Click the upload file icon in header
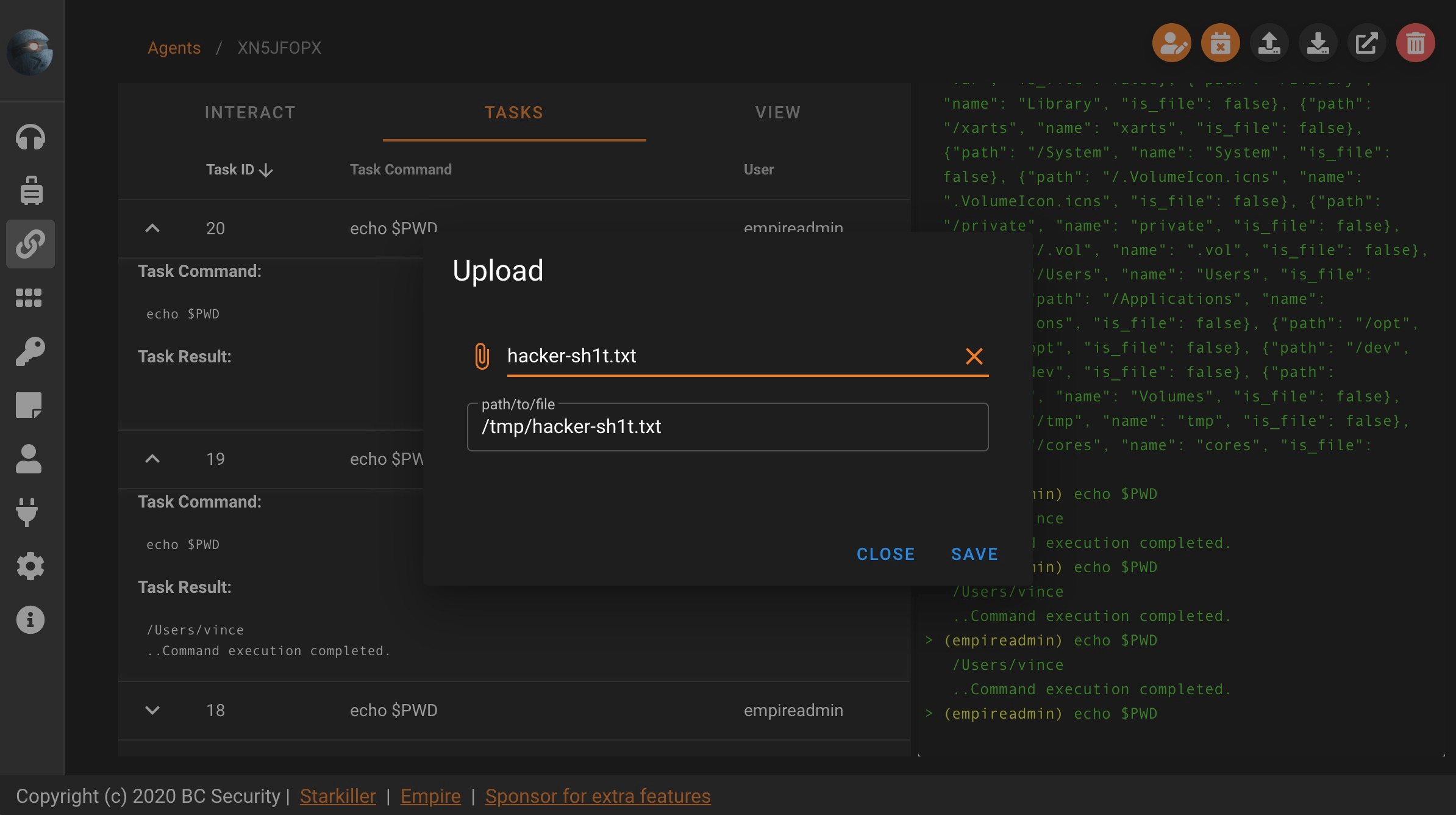The image size is (1456, 815). tap(1269, 43)
